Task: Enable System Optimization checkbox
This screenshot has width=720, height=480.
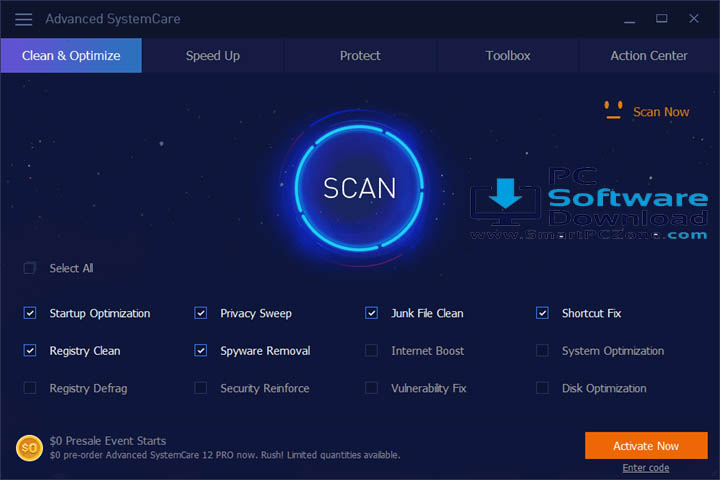Action: point(542,351)
